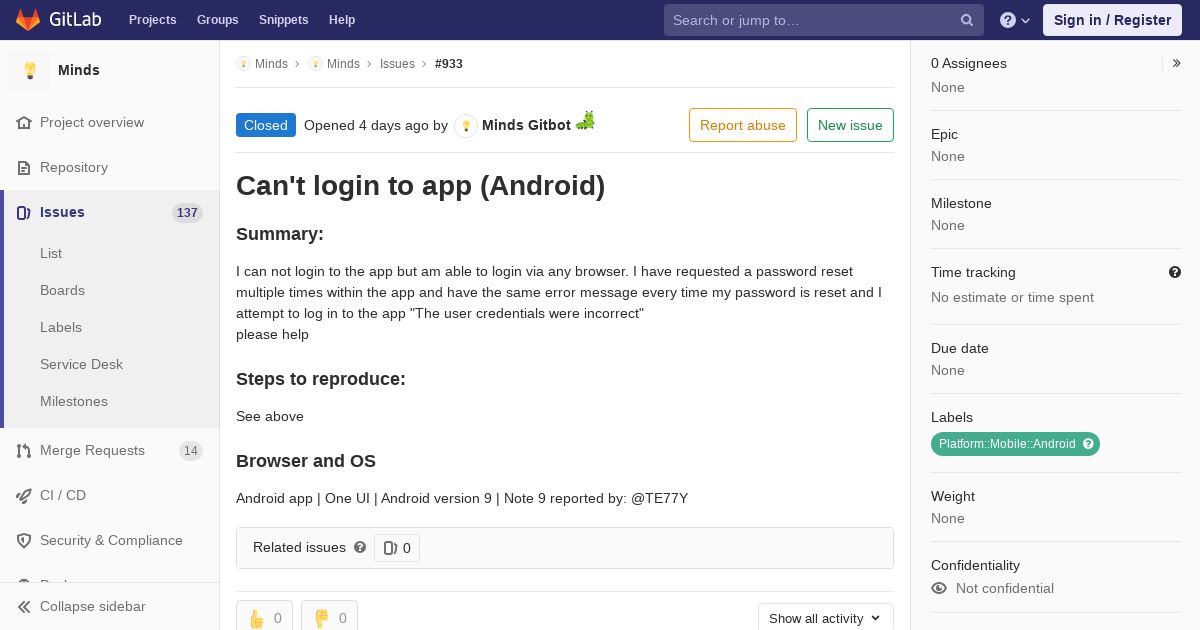This screenshot has height=630, width=1200.
Task: Click the #933 breadcrumb
Action: coord(449,64)
